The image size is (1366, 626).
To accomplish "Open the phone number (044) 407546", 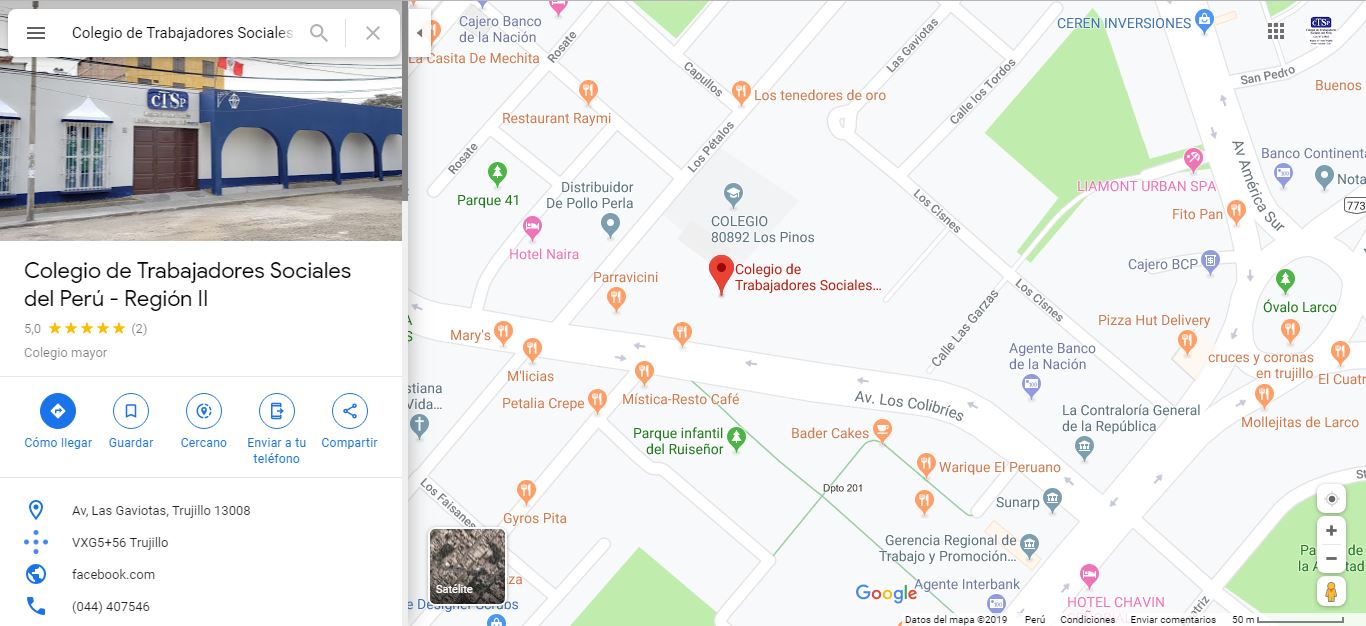I will (x=111, y=606).
